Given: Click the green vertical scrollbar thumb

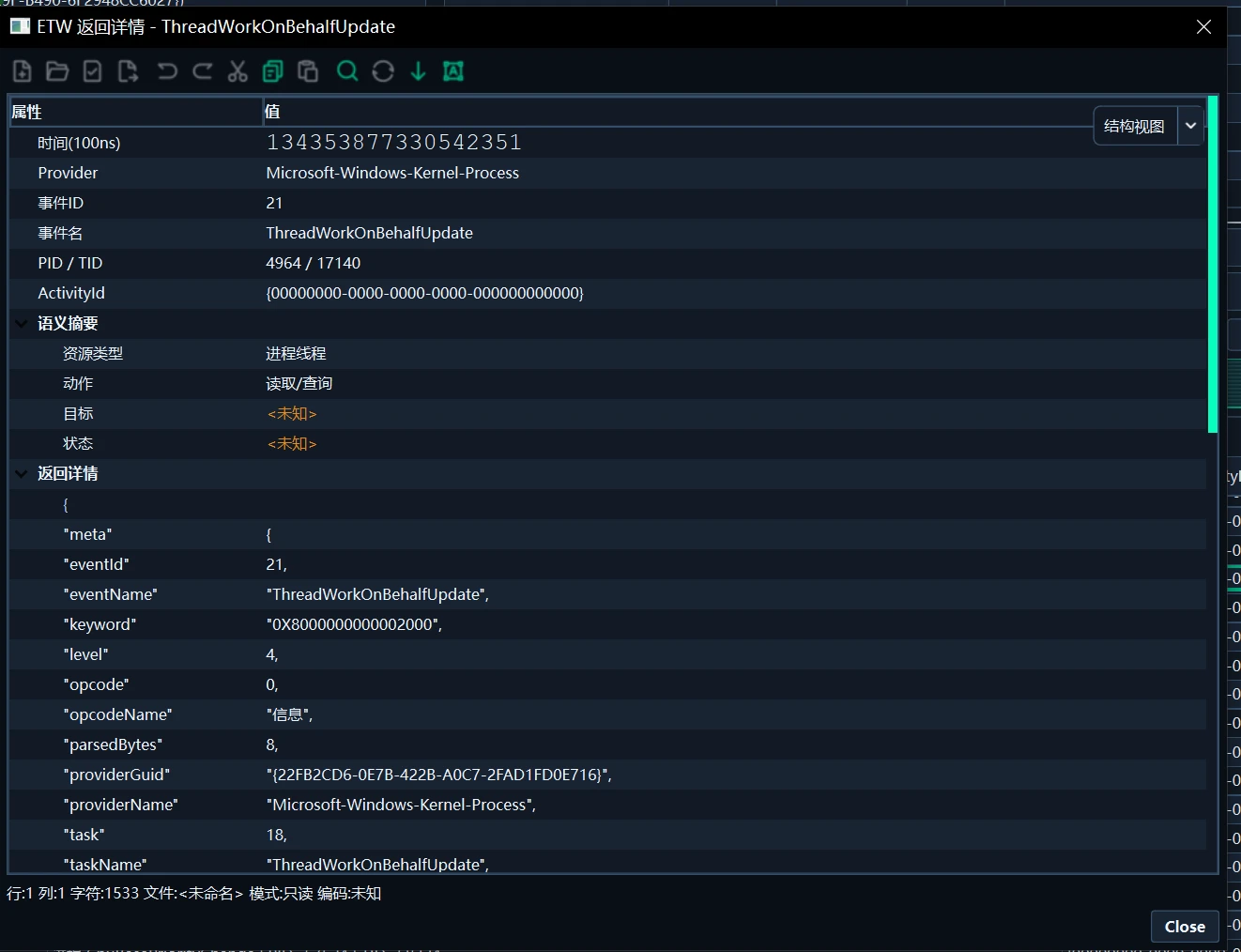Looking at the screenshot, I should (x=1213, y=264).
